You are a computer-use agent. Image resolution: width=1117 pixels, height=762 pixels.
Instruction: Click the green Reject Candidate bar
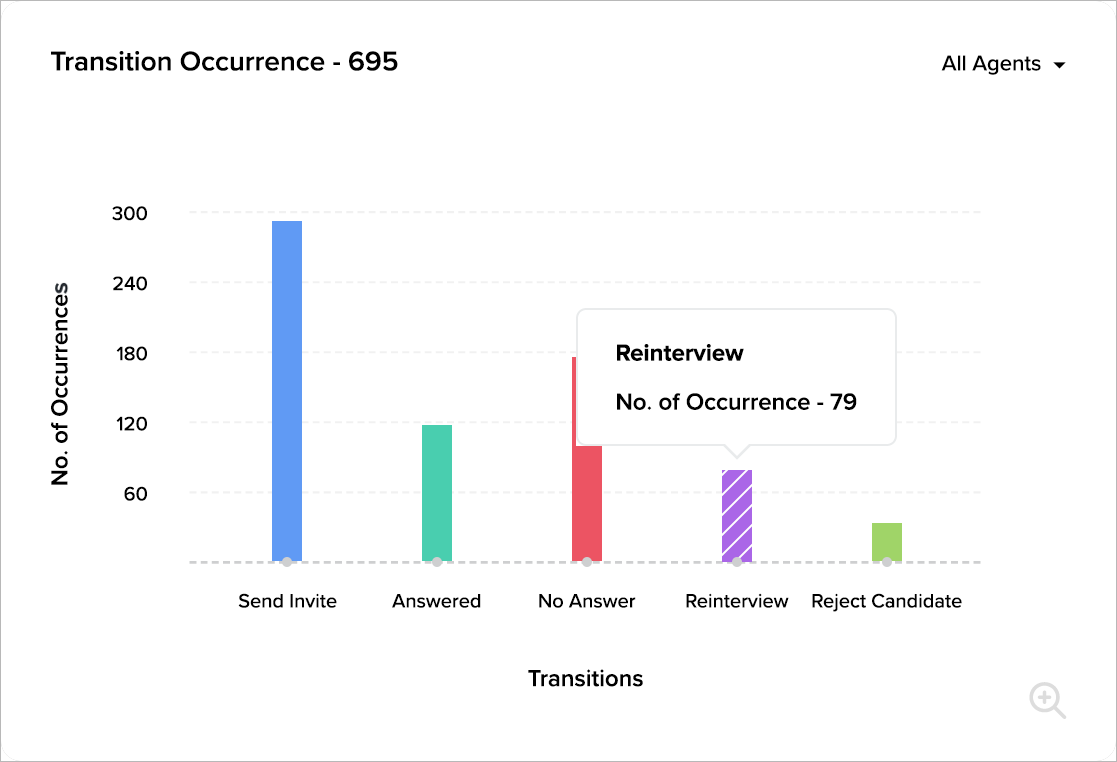[x=887, y=542]
